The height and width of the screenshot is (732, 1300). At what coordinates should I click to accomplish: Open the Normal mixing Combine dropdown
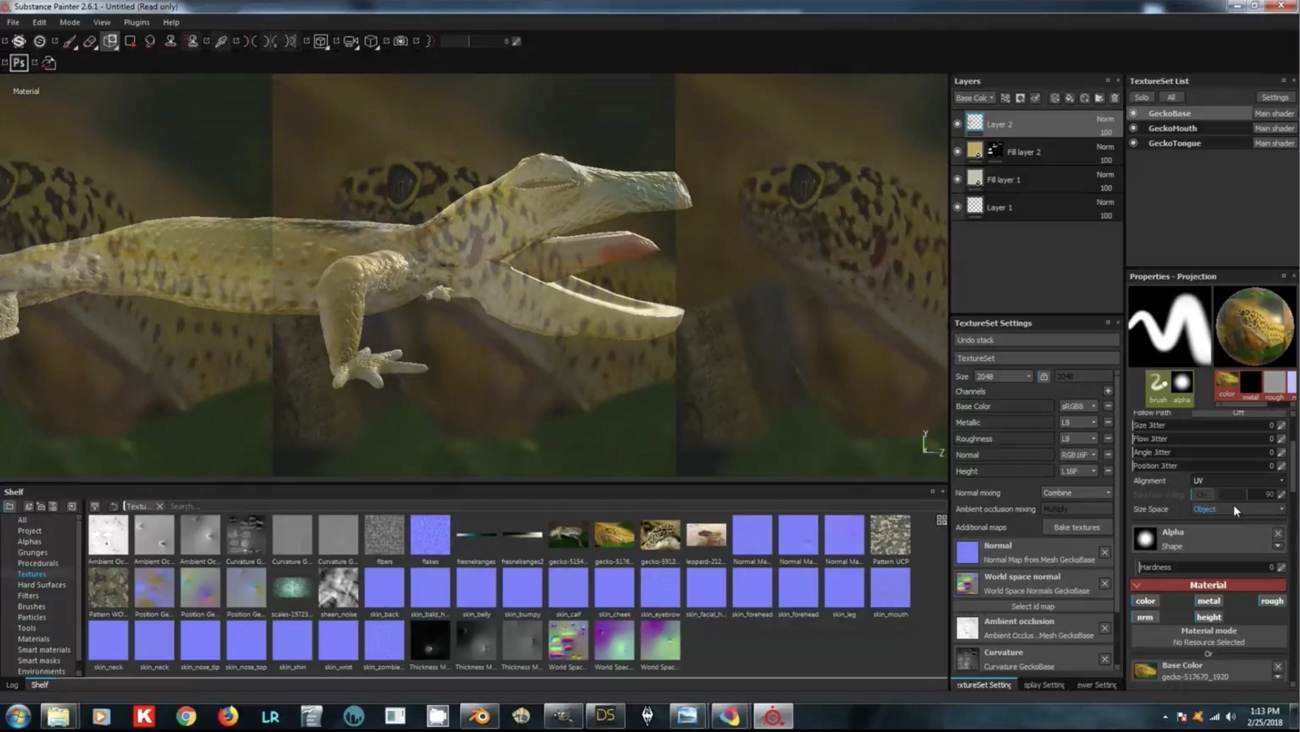tap(1076, 493)
